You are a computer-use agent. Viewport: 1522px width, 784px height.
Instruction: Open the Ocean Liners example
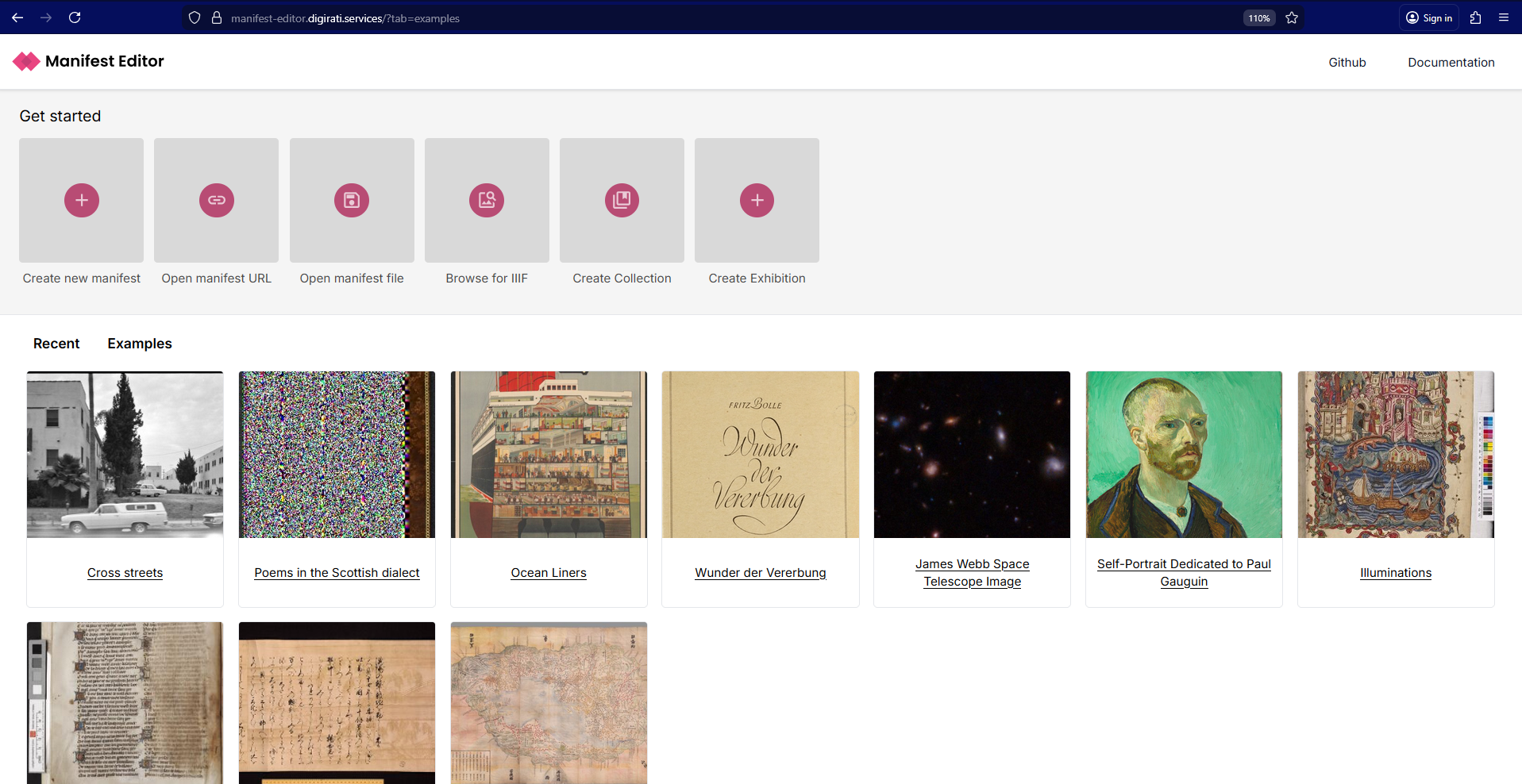549,572
